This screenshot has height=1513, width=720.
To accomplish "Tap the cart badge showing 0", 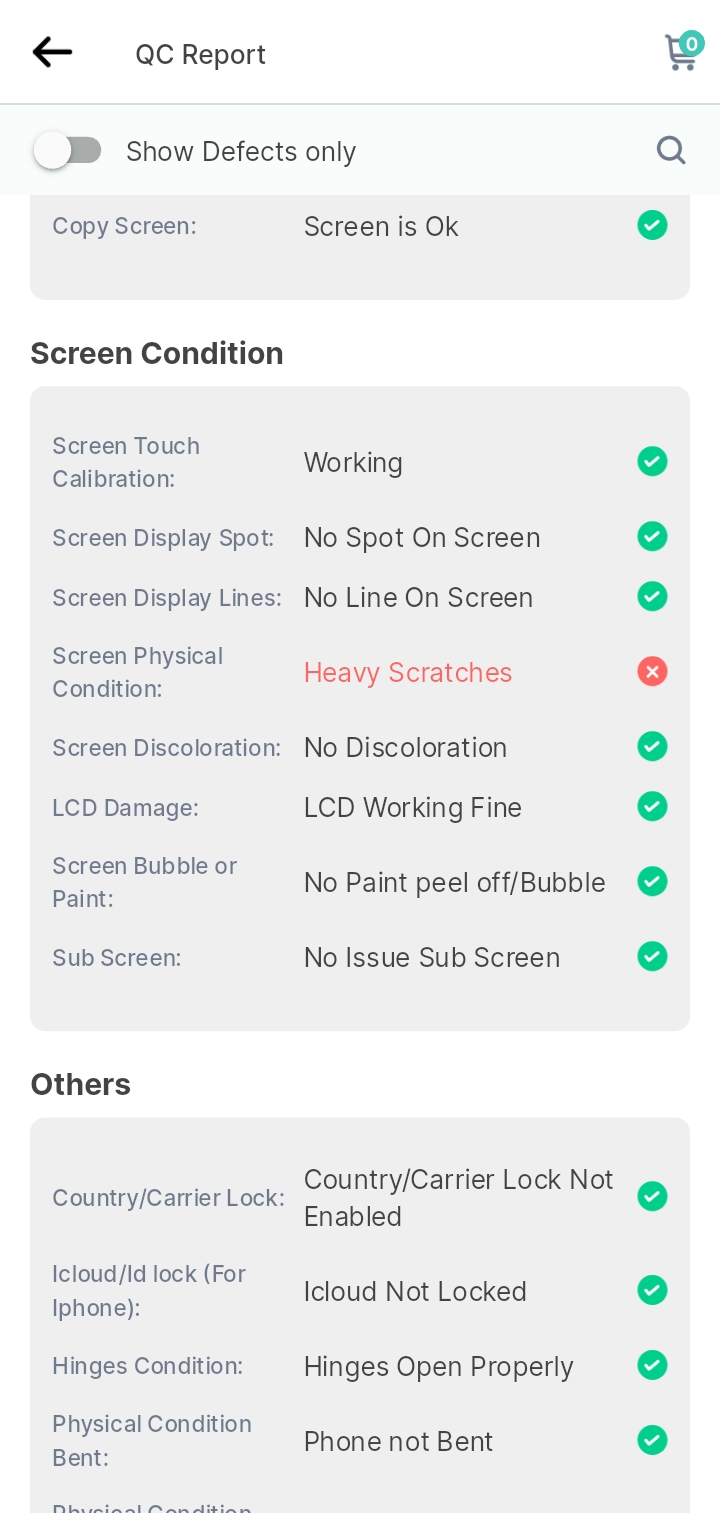I will 691,43.
